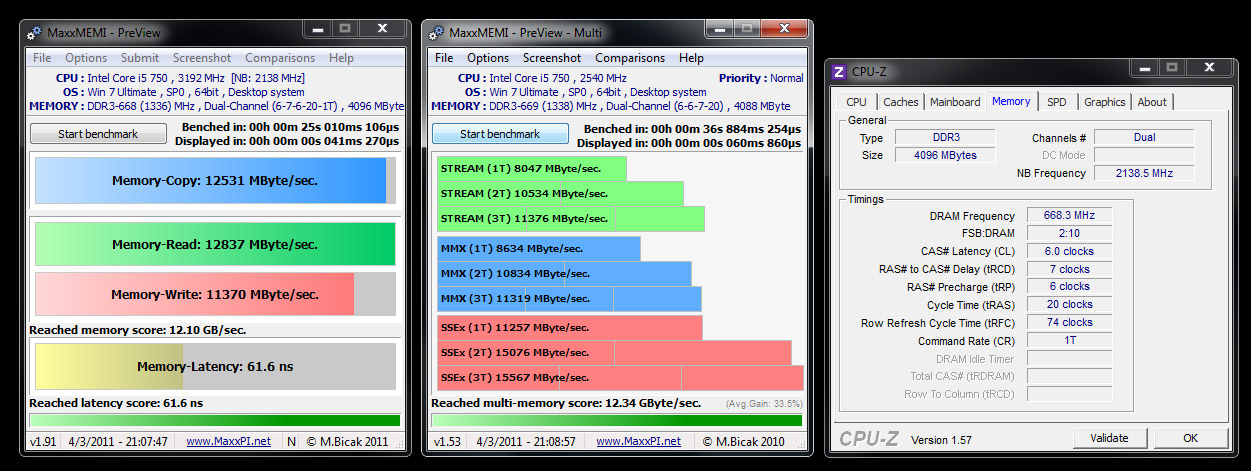Click the memory Type DDR3 field
Image resolution: width=1251 pixels, height=471 pixels.
point(944,137)
